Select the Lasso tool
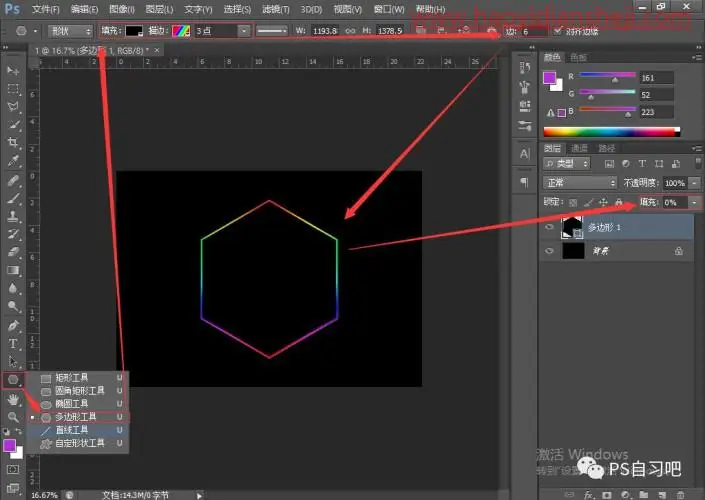This screenshot has height=500, width=705. click(13, 107)
